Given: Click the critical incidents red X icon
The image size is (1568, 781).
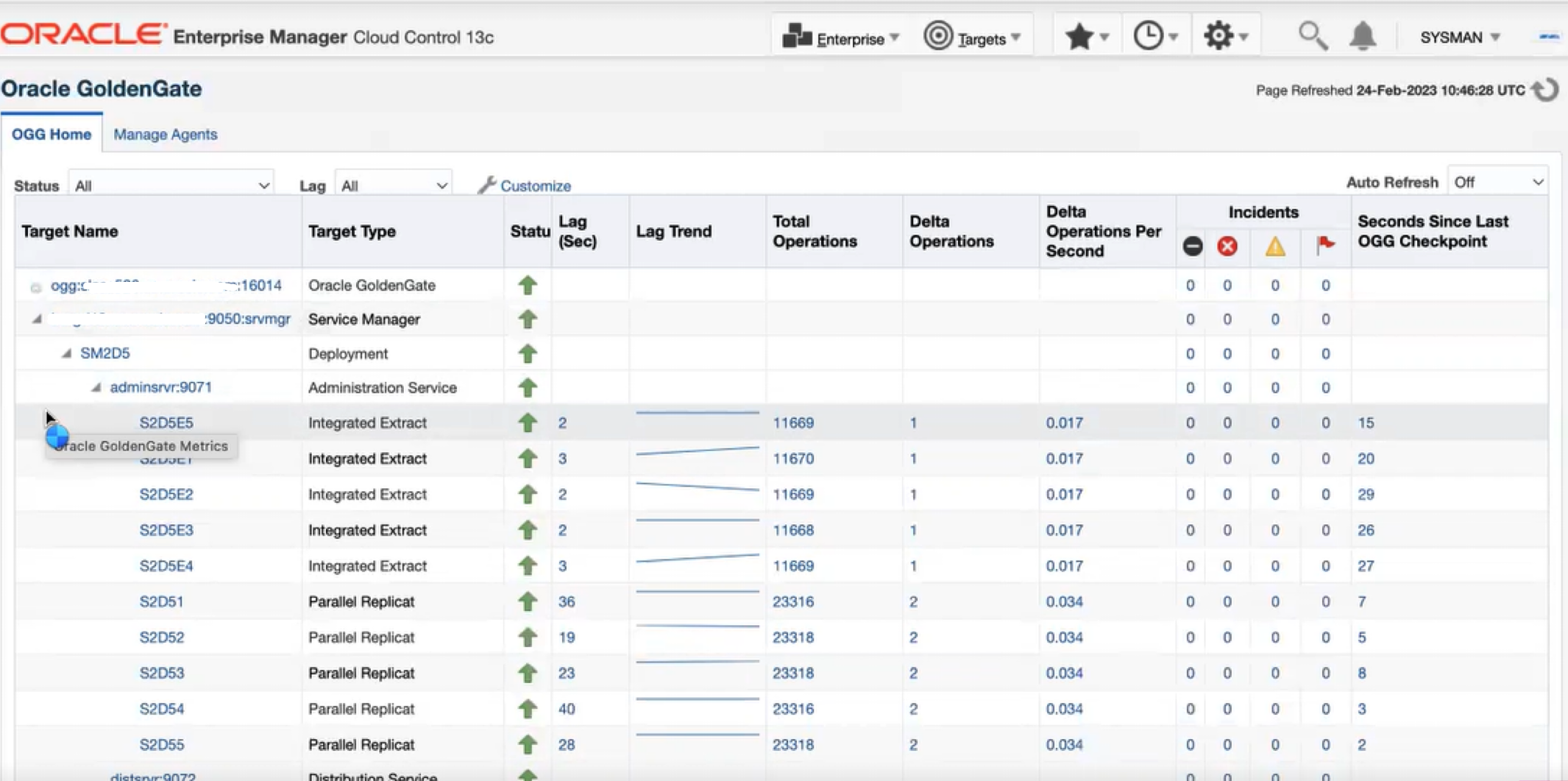Looking at the screenshot, I should point(1227,247).
